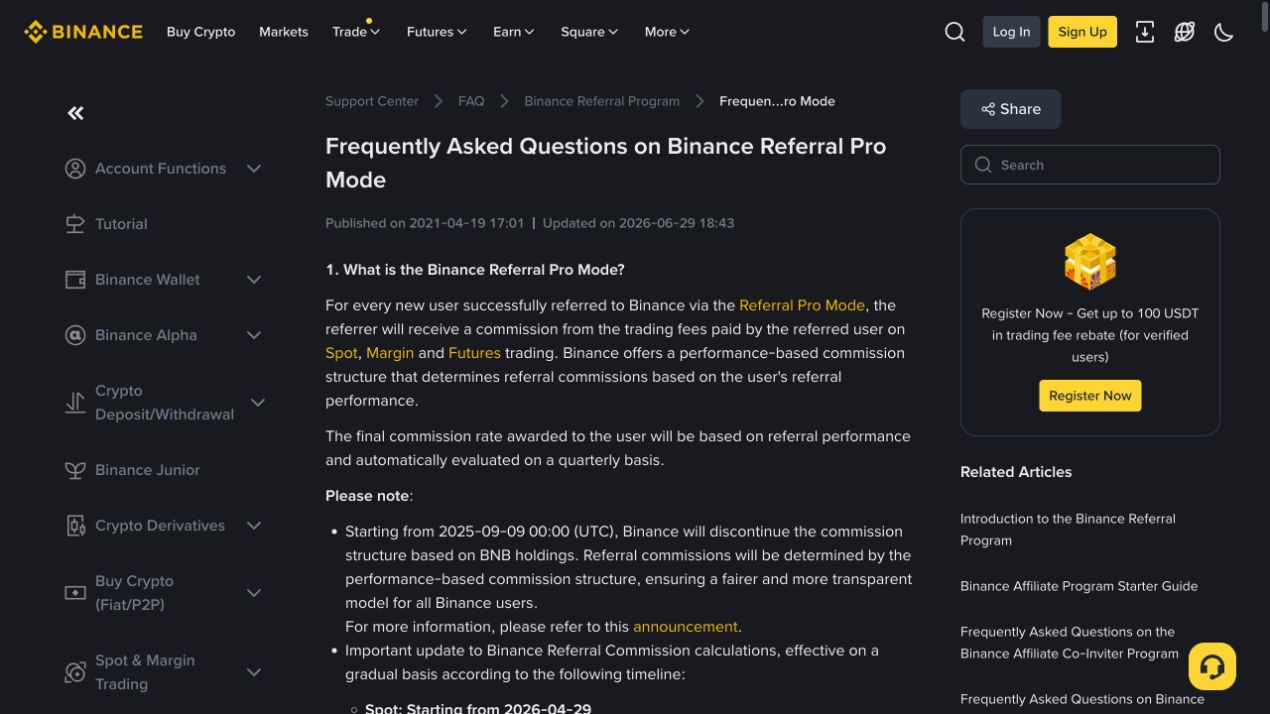The width and height of the screenshot is (1270, 714).
Task: Click the Account Functions person icon
Action: 75,169
